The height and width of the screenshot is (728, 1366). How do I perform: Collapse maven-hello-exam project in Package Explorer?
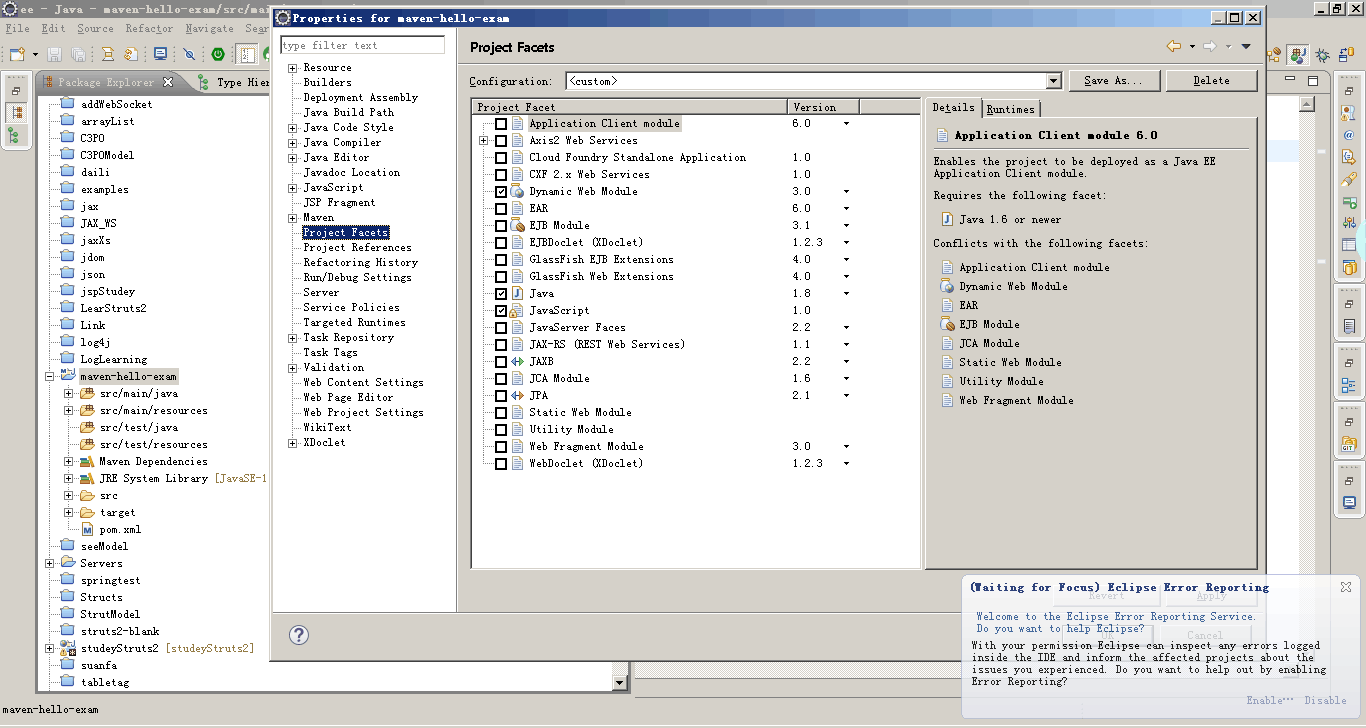pyautogui.click(x=50, y=377)
